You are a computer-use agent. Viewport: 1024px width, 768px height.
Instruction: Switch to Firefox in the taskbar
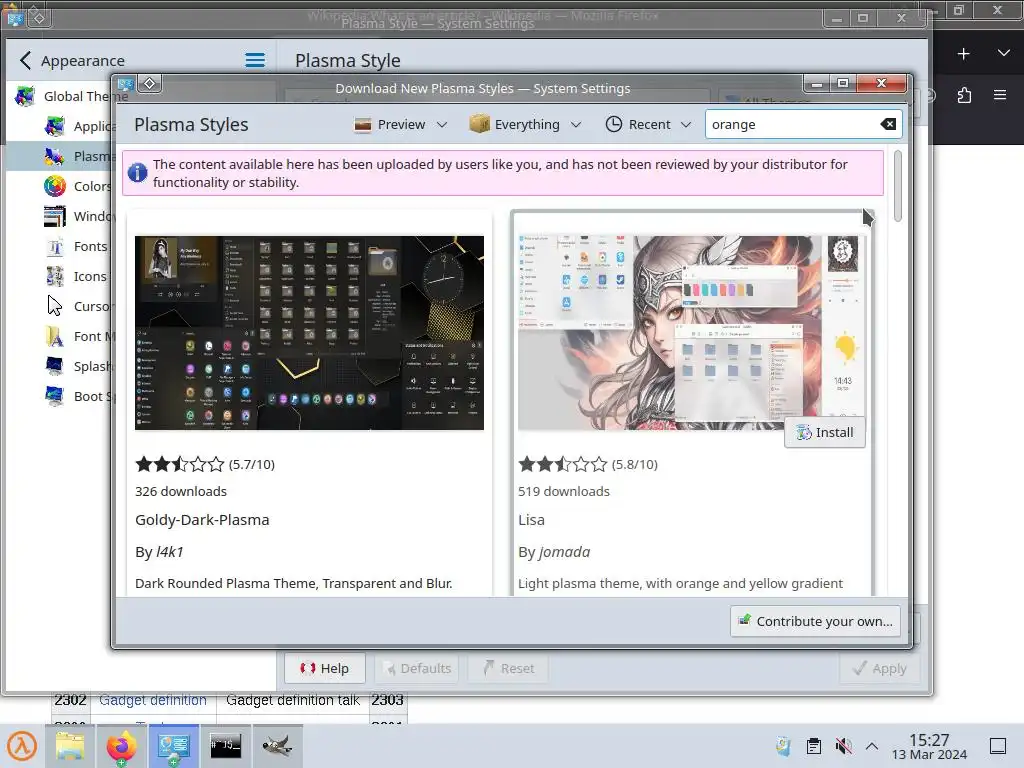(121, 746)
